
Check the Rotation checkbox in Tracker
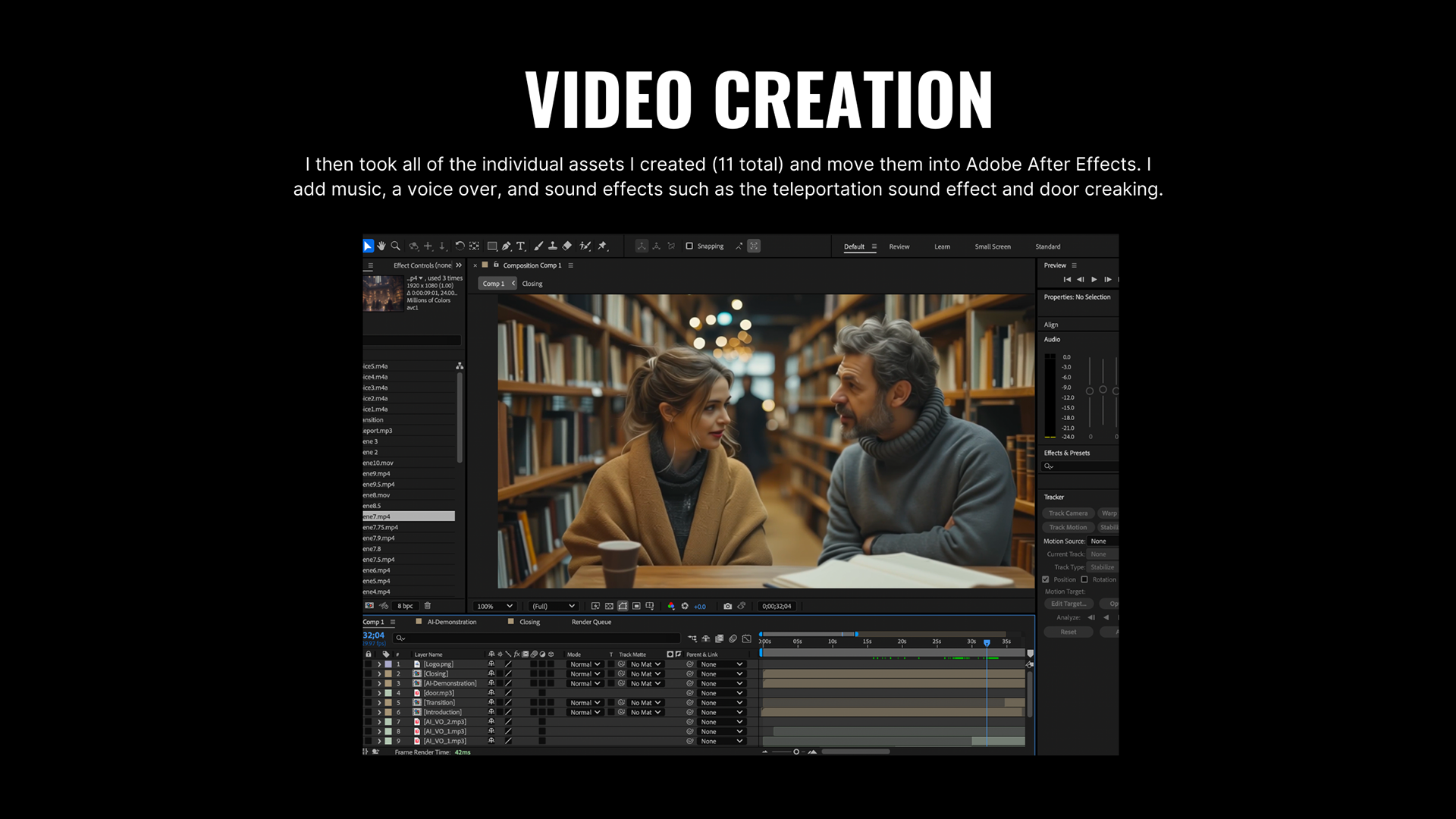(1084, 579)
